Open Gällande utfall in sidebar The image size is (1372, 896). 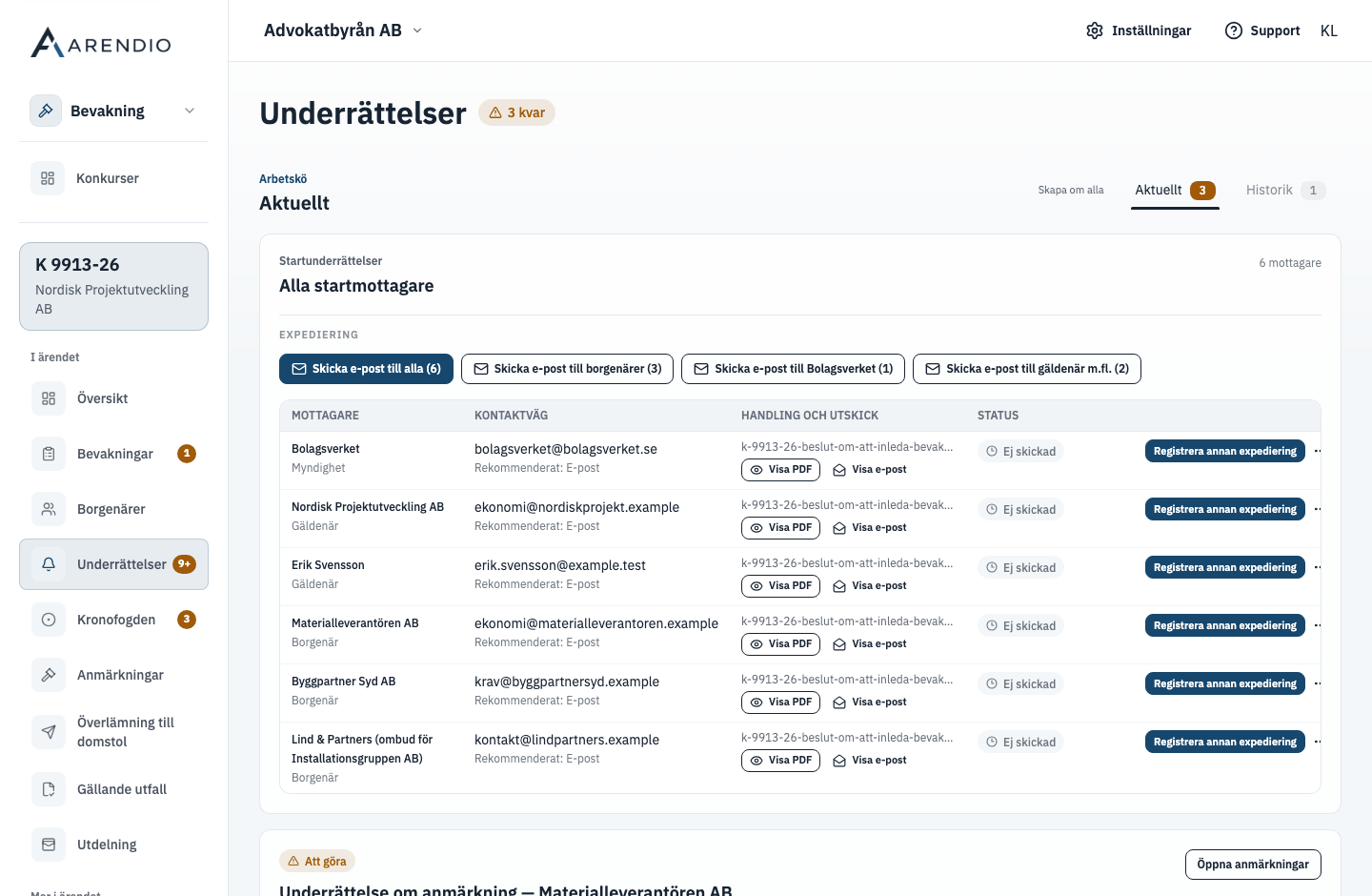(113, 789)
